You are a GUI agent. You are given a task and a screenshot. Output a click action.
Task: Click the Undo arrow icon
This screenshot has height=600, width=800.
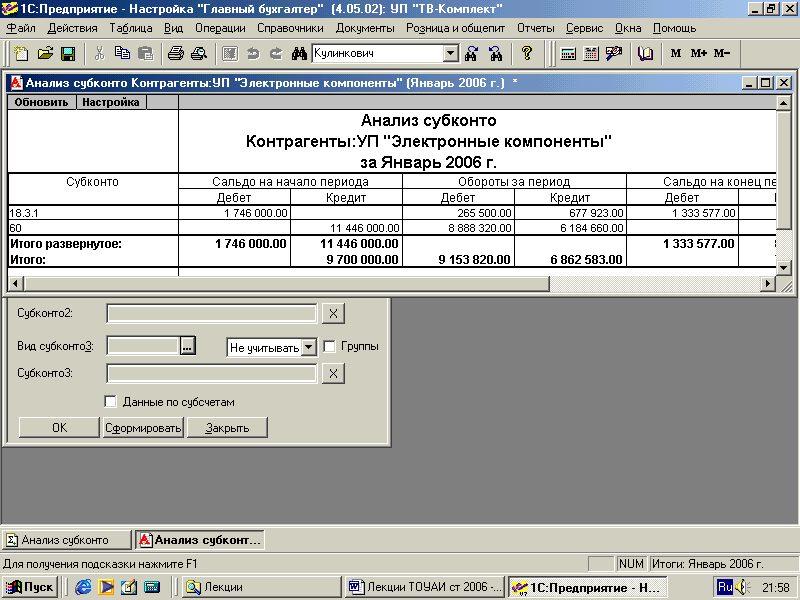253,53
